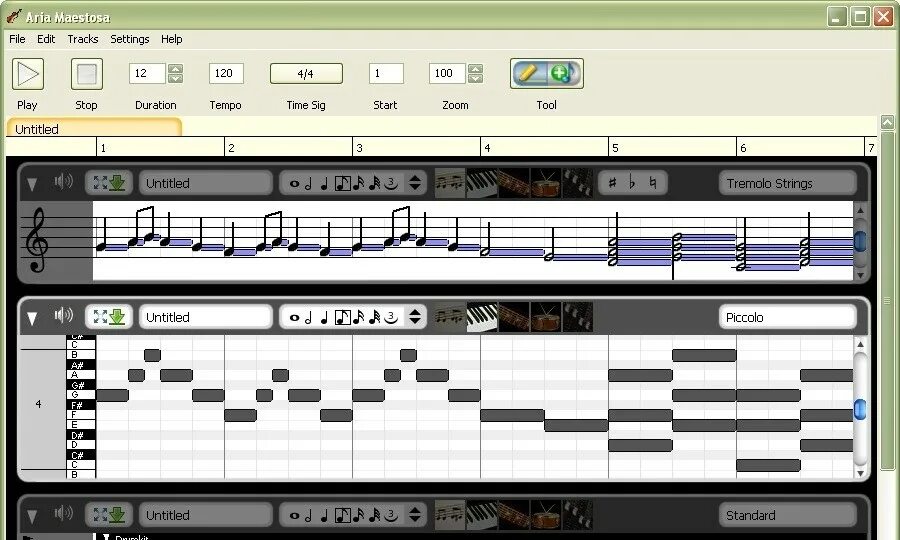Image resolution: width=900 pixels, height=540 pixels.
Task: Click the score track vertical scroll thumb
Action: tap(860, 241)
